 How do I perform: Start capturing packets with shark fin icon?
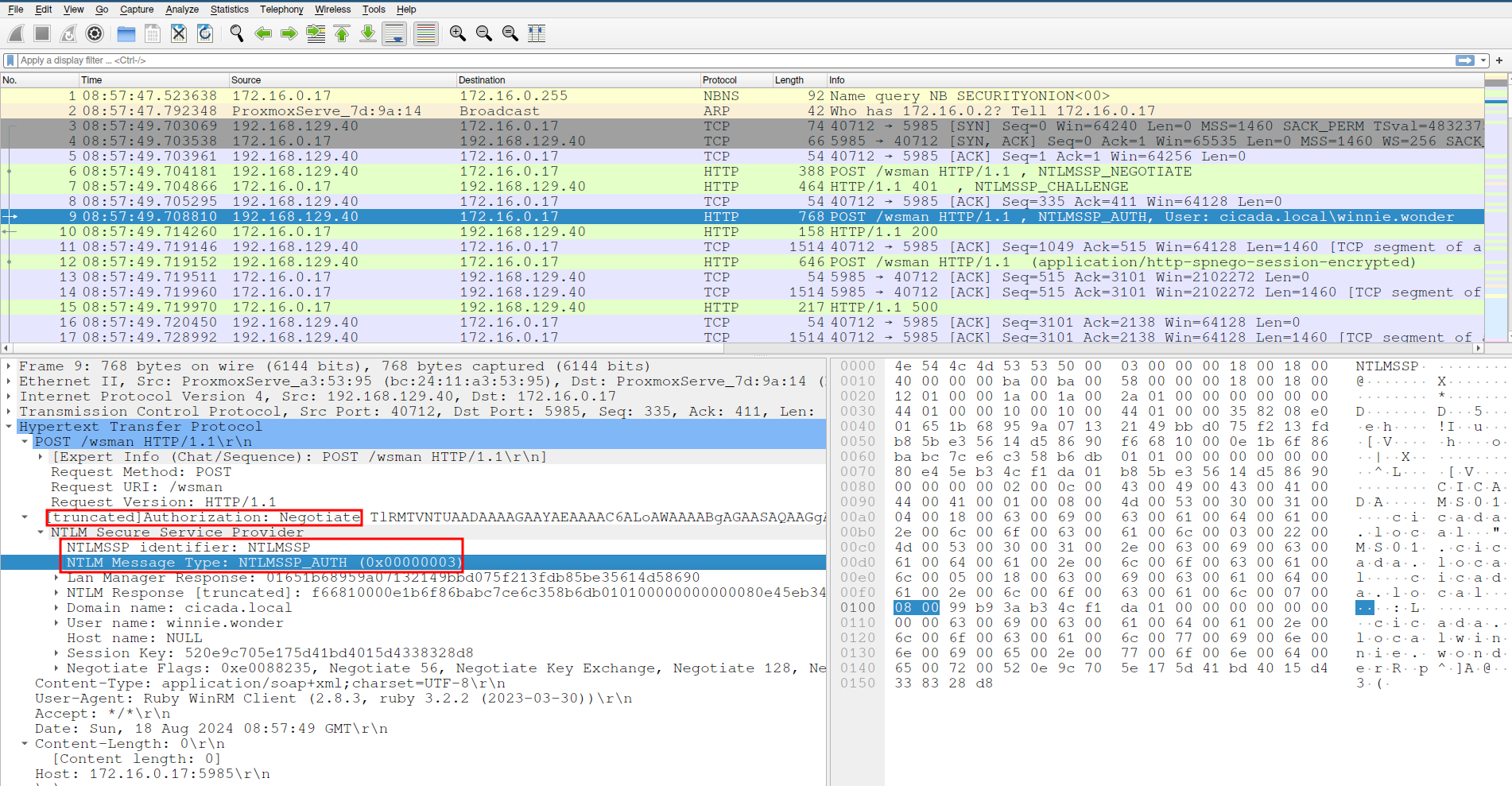(x=16, y=33)
